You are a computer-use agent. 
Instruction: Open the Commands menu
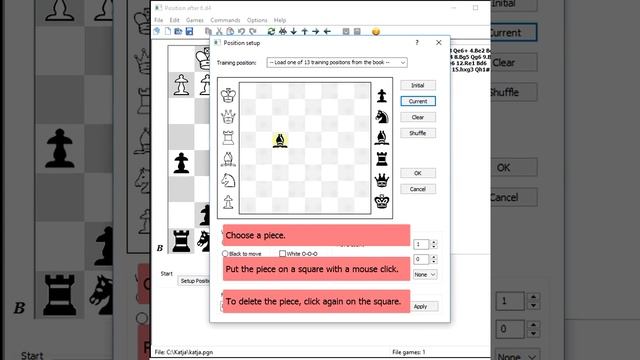pyautogui.click(x=225, y=20)
